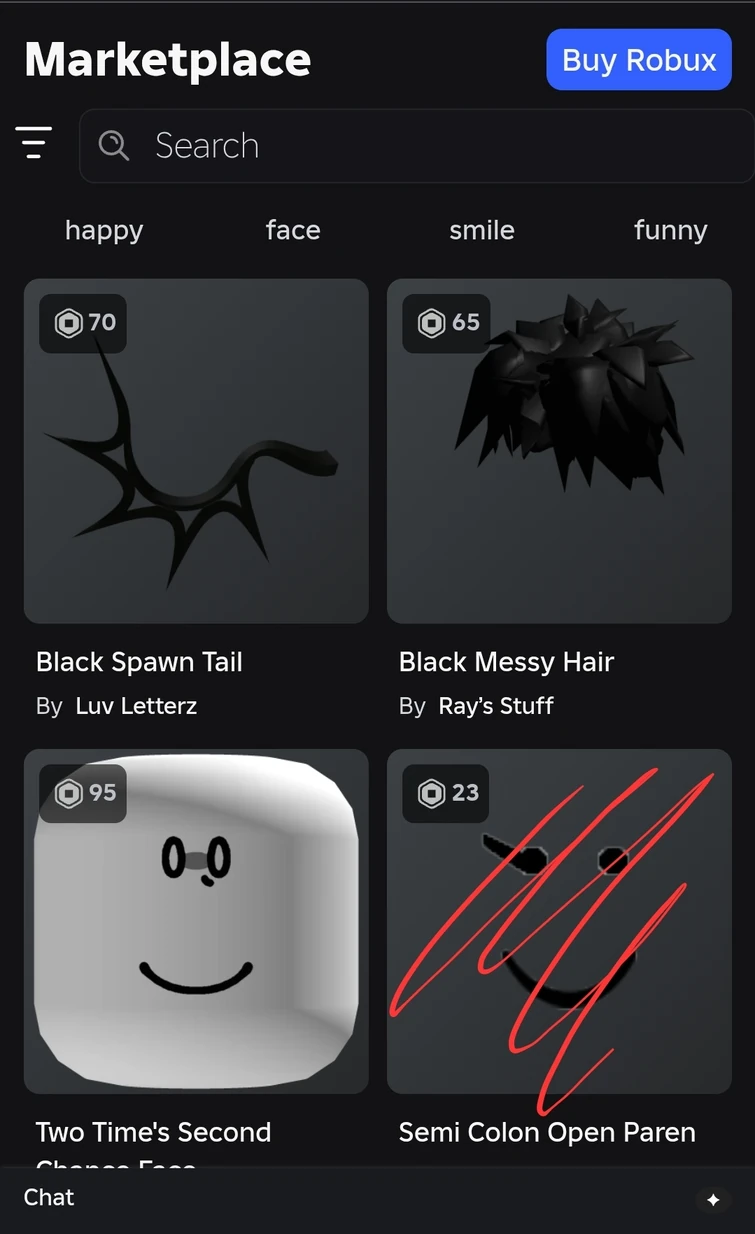Click the search magnifier icon
The height and width of the screenshot is (1234, 755).
114,146
